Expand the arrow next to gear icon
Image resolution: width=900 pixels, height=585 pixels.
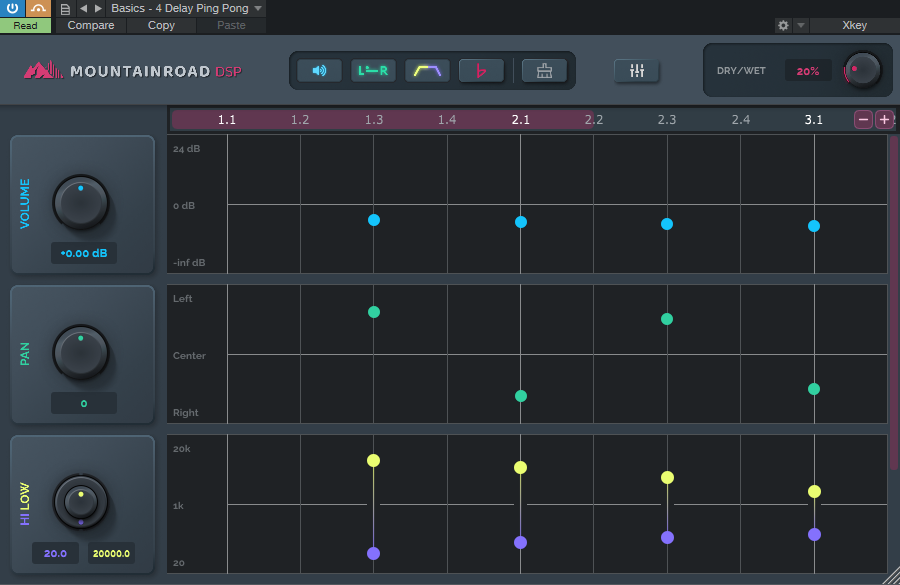800,25
